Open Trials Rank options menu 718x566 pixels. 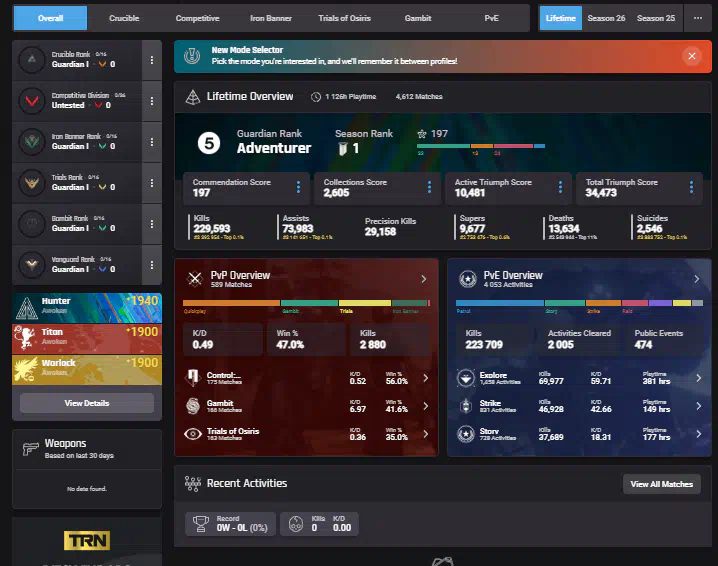152,183
